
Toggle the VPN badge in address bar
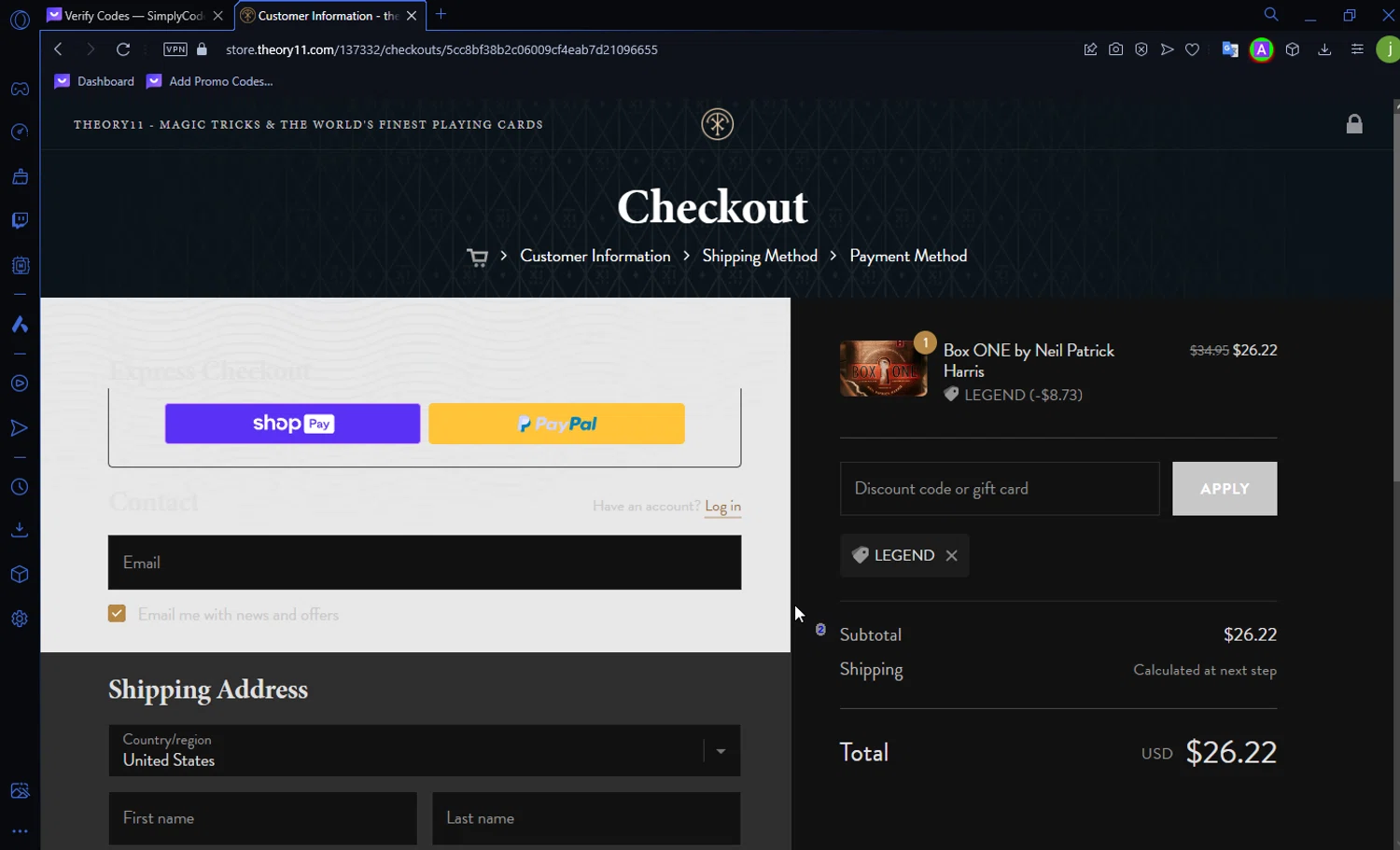pyautogui.click(x=175, y=49)
